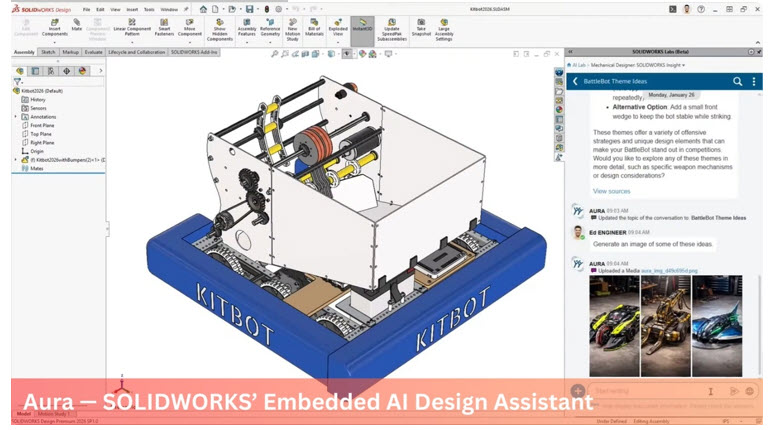The width and height of the screenshot is (770, 430).
Task: Open the FeatureManager design tree tab
Action: pyautogui.click(x=20, y=71)
